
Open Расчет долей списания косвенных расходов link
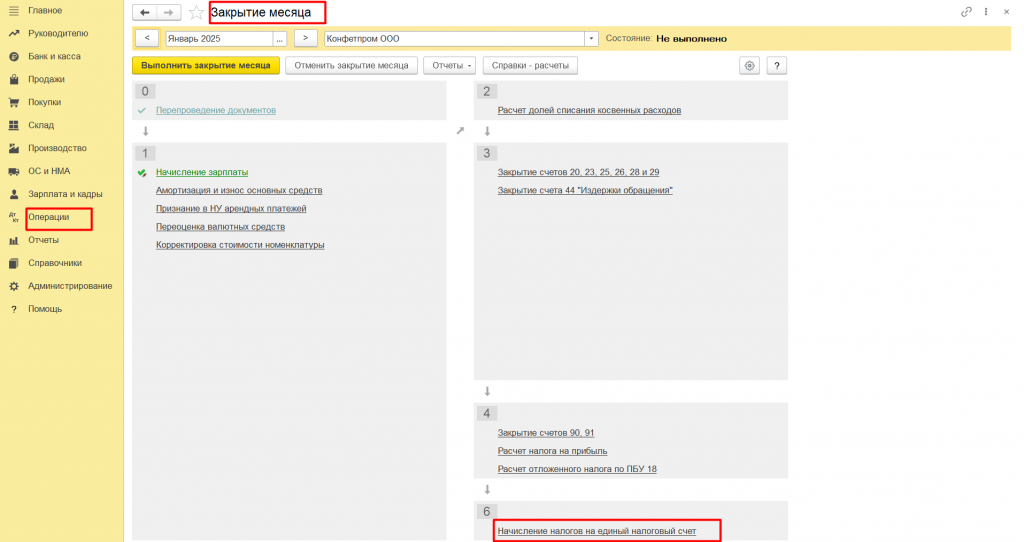[x=589, y=110]
